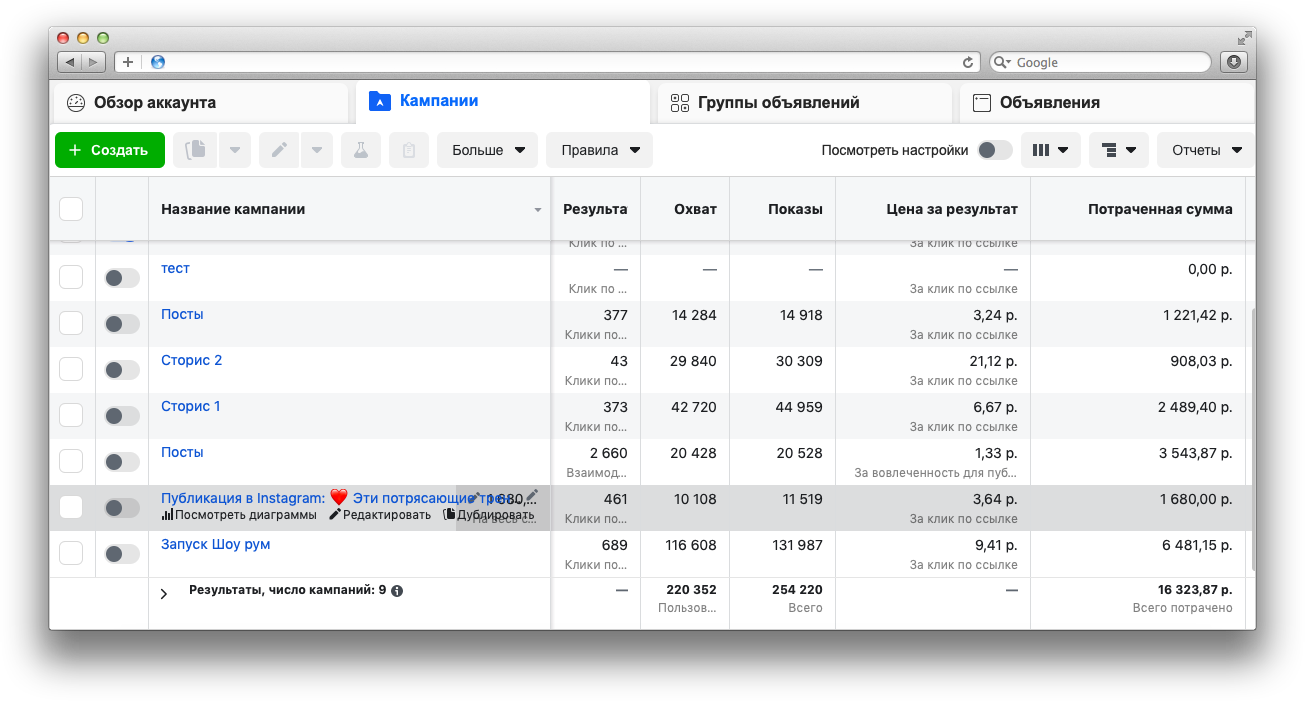Viewport: 1305px width, 701px height.
Task: Open the Больше dropdown
Action: coord(488,150)
